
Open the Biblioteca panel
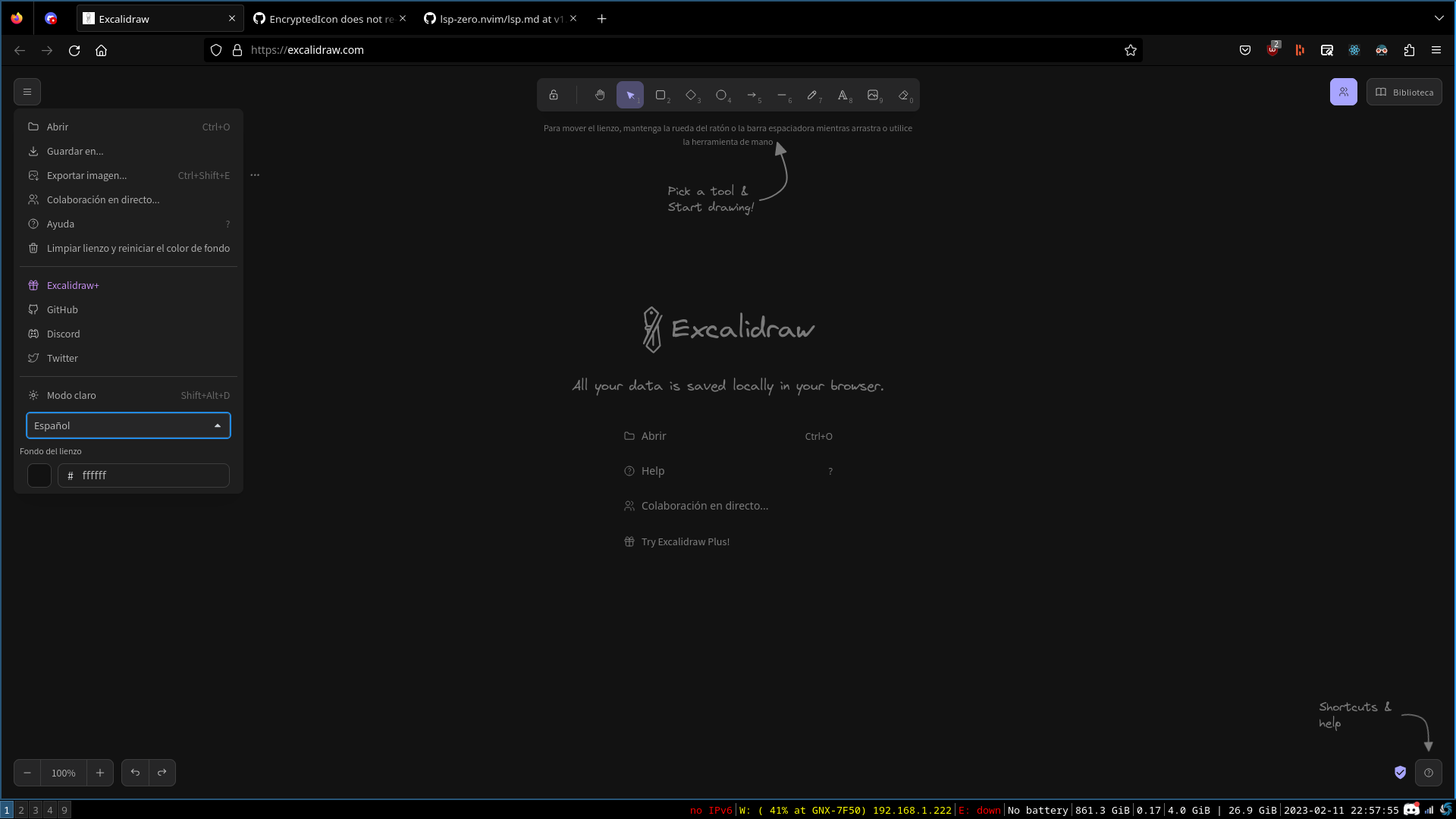1404,92
